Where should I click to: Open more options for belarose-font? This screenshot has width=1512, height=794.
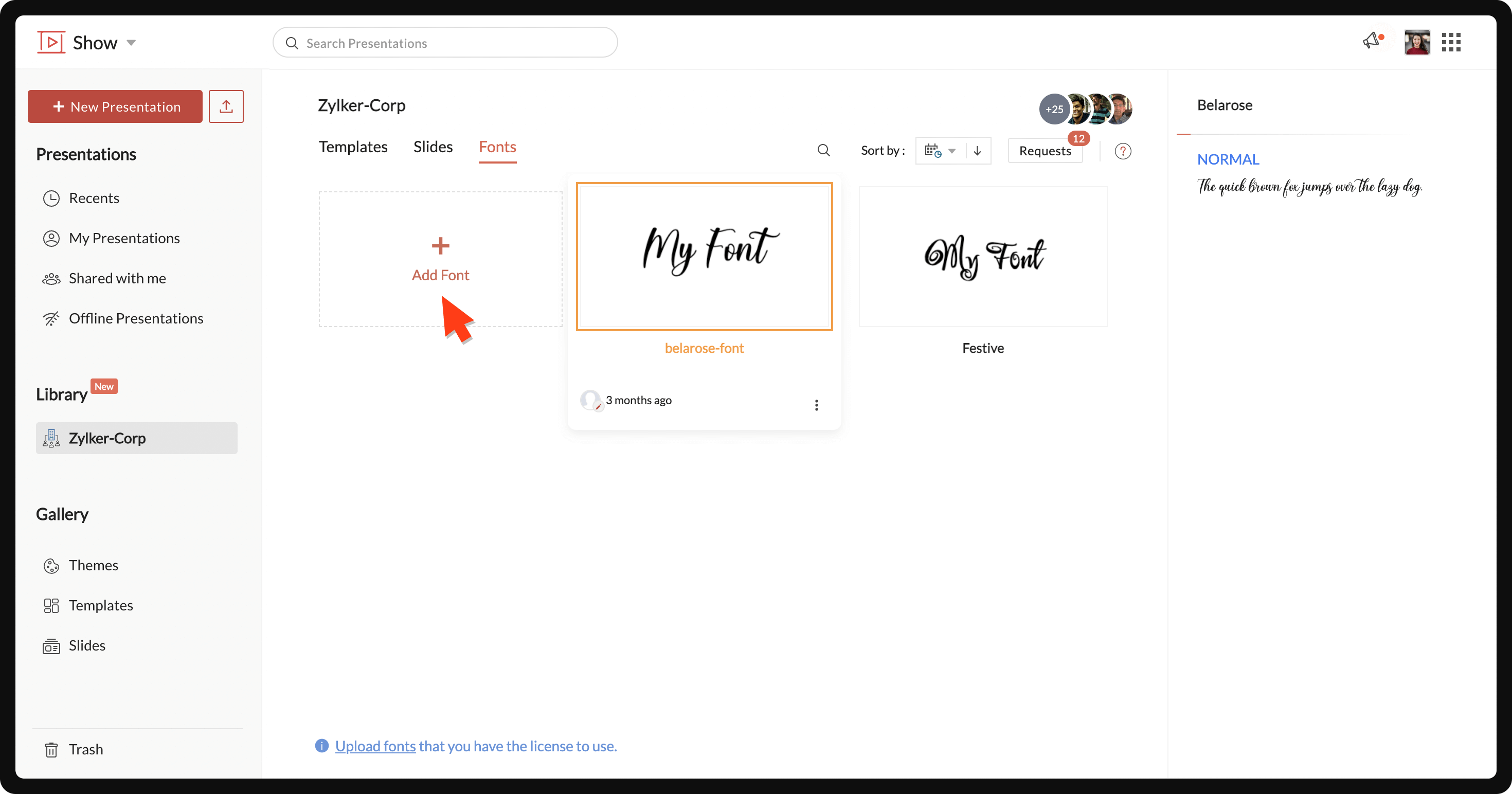(x=817, y=405)
